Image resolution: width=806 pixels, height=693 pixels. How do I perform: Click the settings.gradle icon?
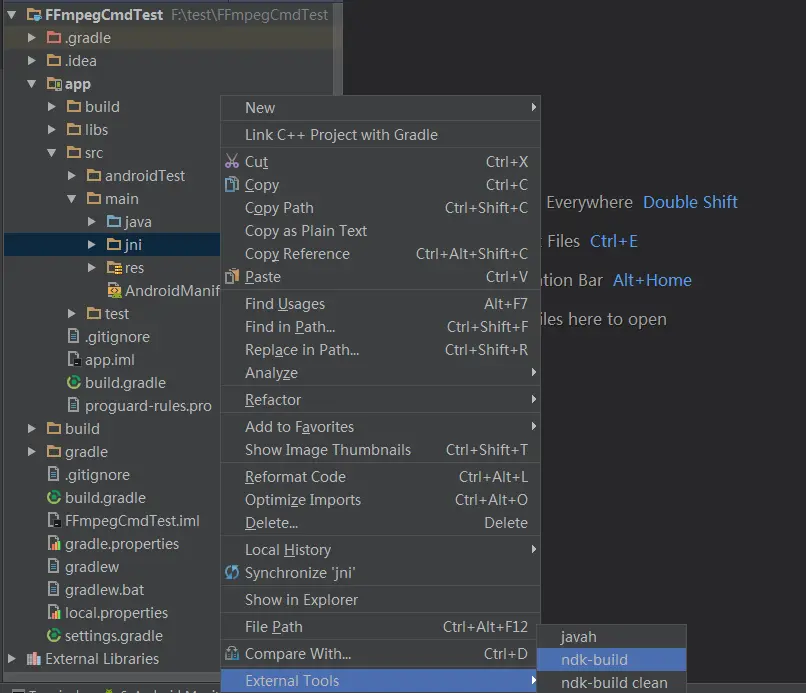click(x=54, y=635)
